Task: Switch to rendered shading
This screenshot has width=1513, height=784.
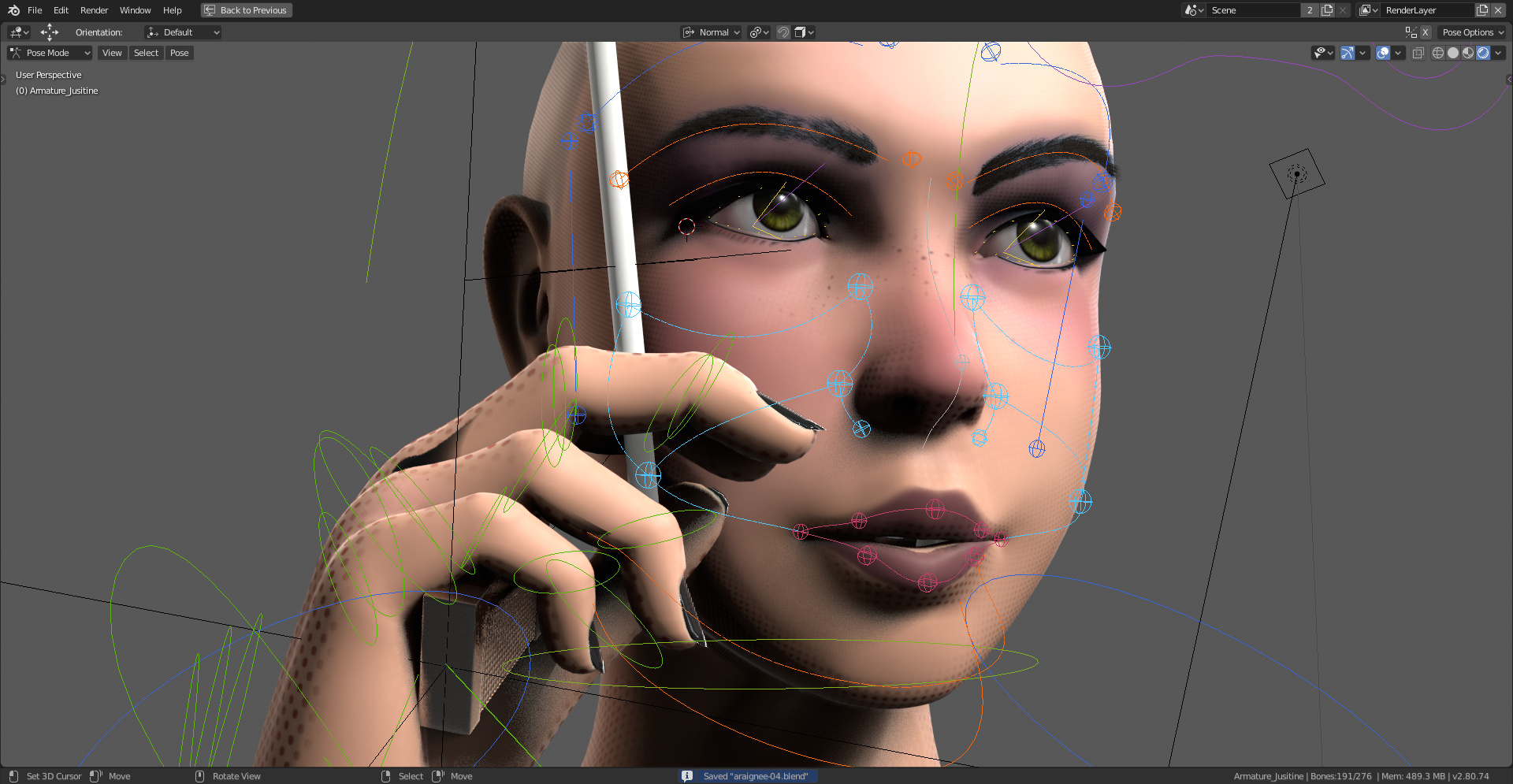Action: (x=1483, y=53)
